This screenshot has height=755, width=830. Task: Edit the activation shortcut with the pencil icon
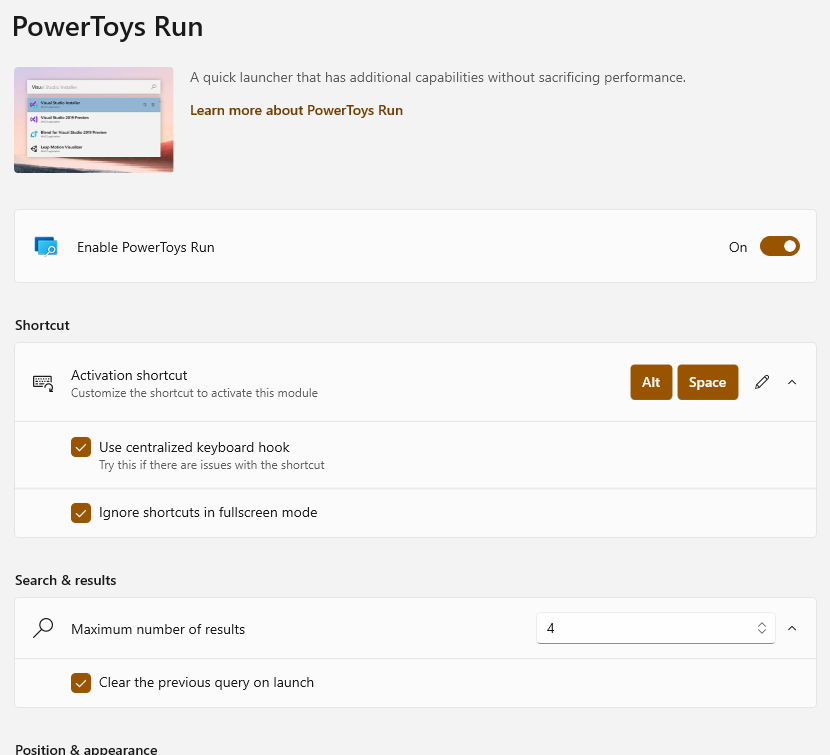(762, 382)
